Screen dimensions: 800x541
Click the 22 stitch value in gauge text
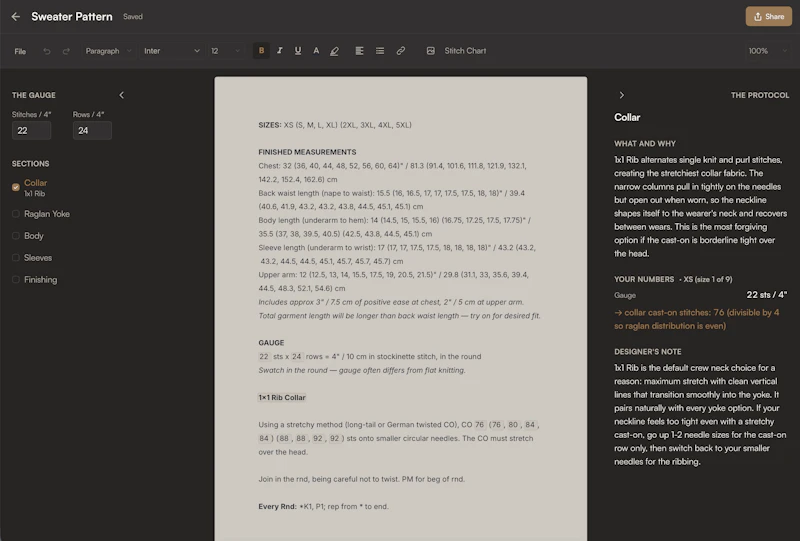click(264, 357)
